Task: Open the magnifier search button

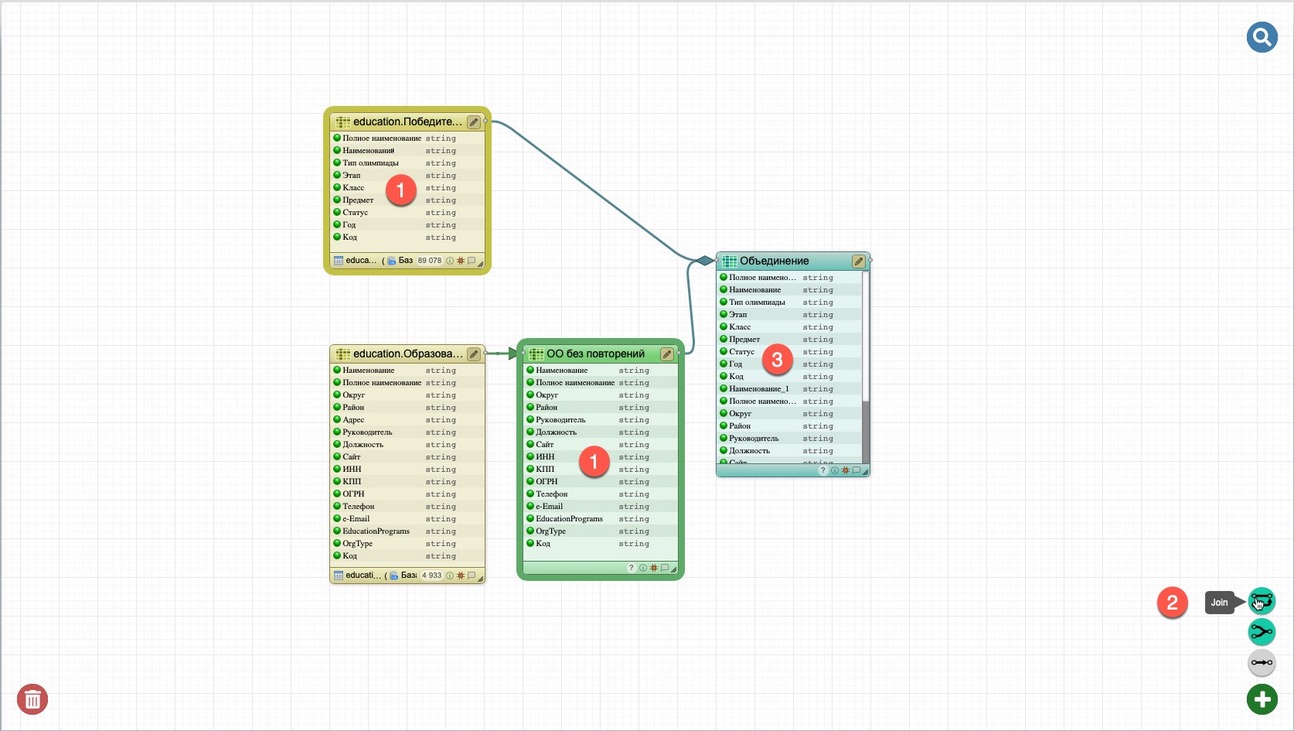Action: (1262, 38)
